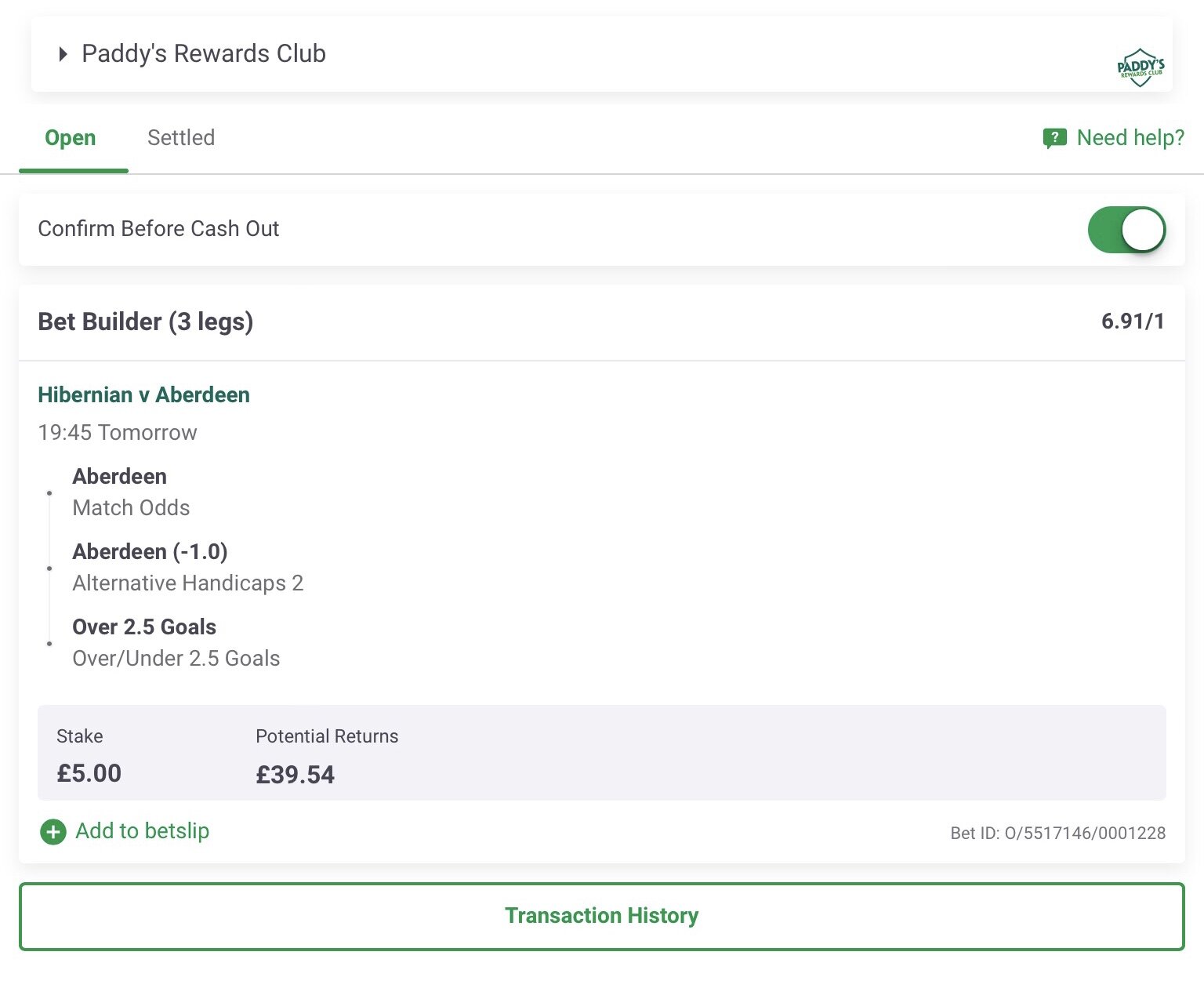Click the Bet ID reference text
This screenshot has height=988, width=1204.
1058,833
